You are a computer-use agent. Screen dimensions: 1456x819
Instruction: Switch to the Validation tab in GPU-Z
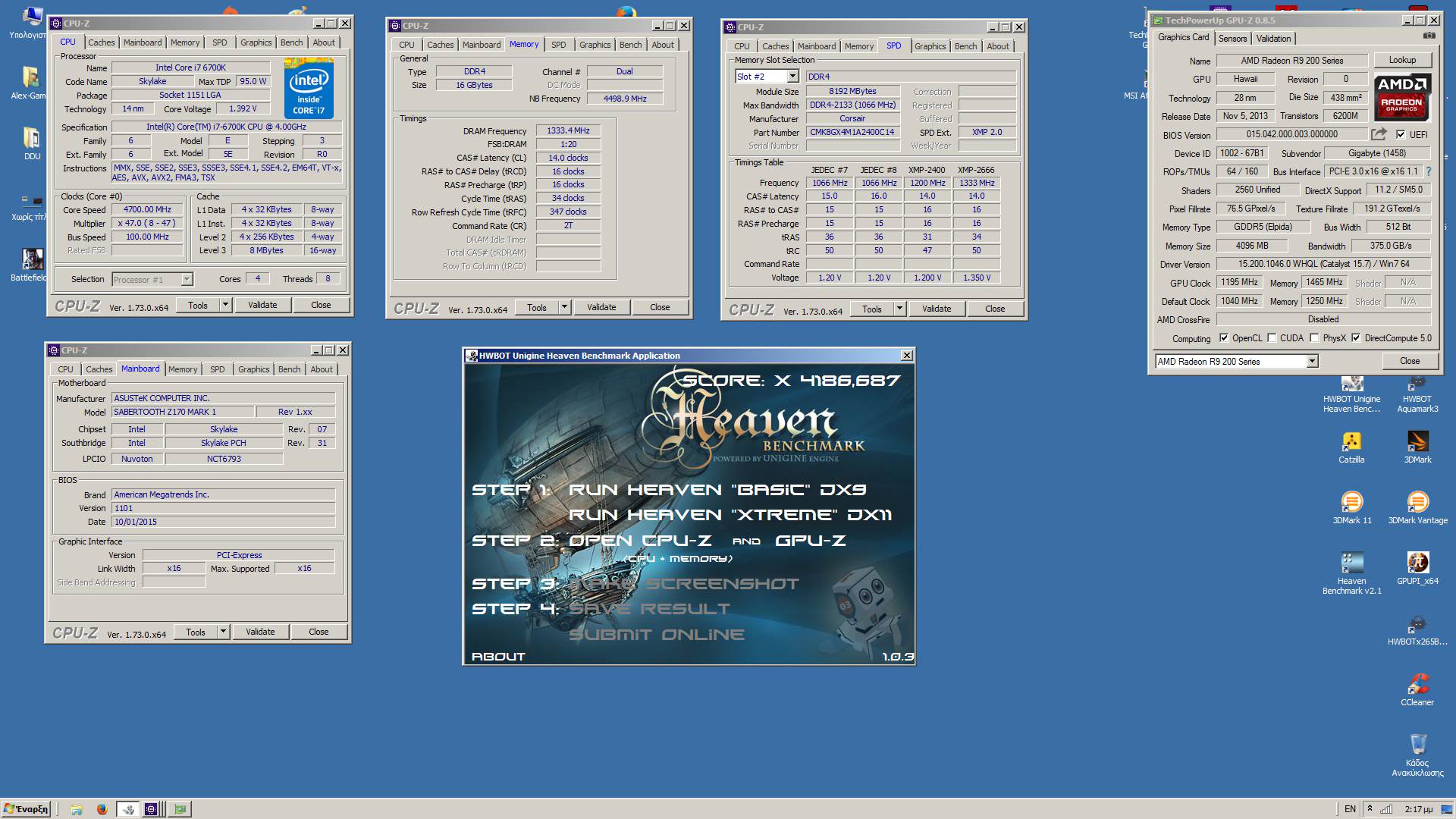[1273, 39]
